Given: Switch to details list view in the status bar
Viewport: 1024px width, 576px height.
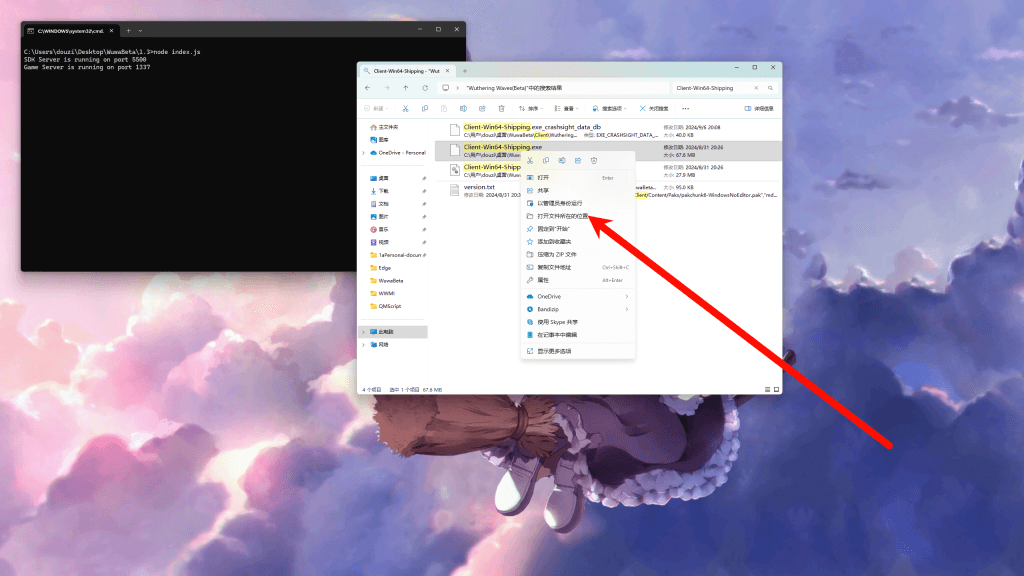Looking at the screenshot, I should (x=768, y=389).
